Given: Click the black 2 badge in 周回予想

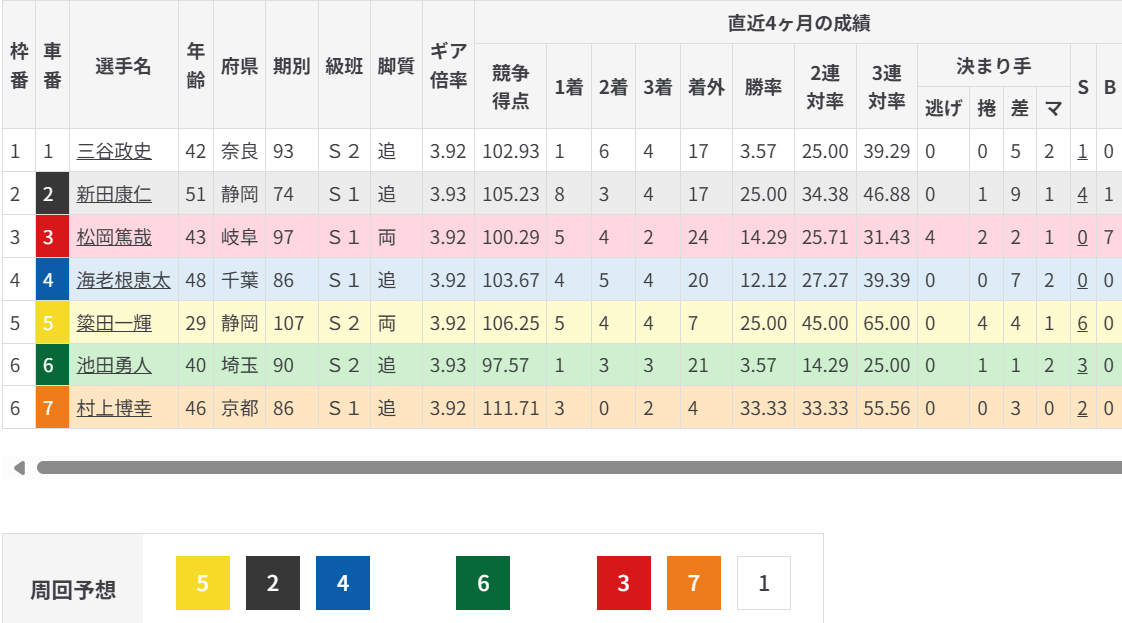Looking at the screenshot, I should click(x=273, y=583).
